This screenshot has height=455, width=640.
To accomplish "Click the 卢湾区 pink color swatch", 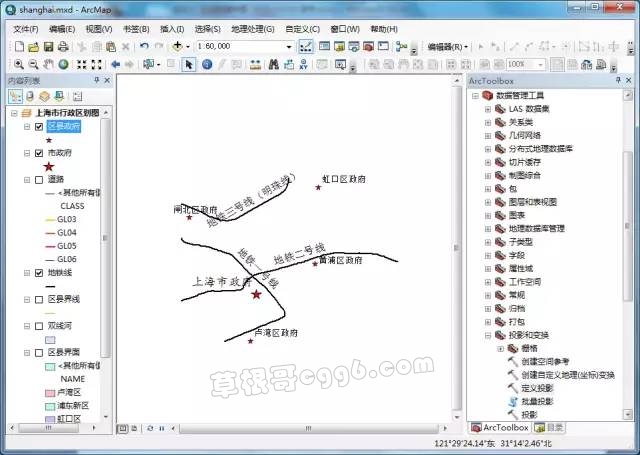I will pos(50,393).
